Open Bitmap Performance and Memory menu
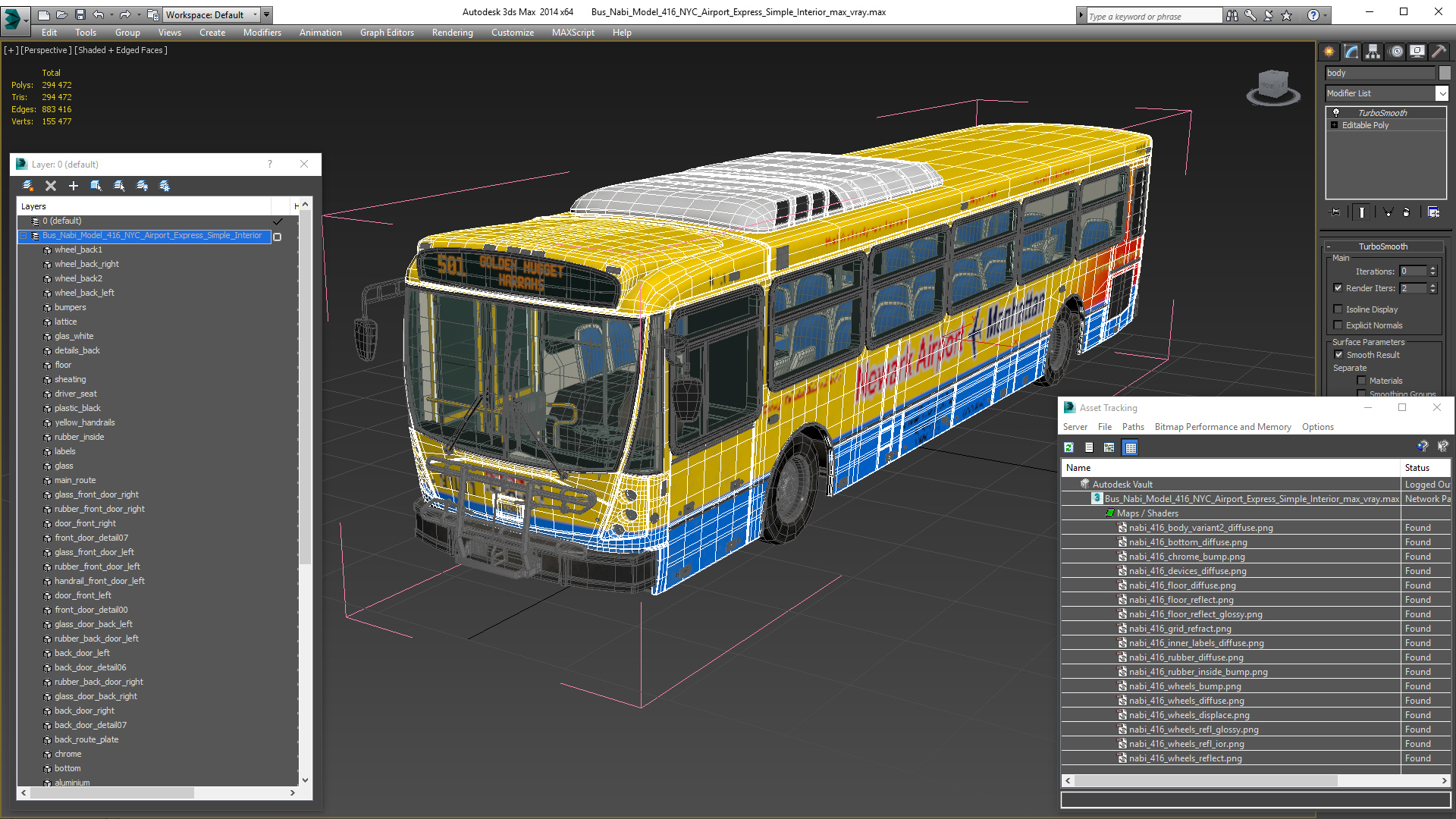Viewport: 1456px width, 819px height. pos(1222,427)
